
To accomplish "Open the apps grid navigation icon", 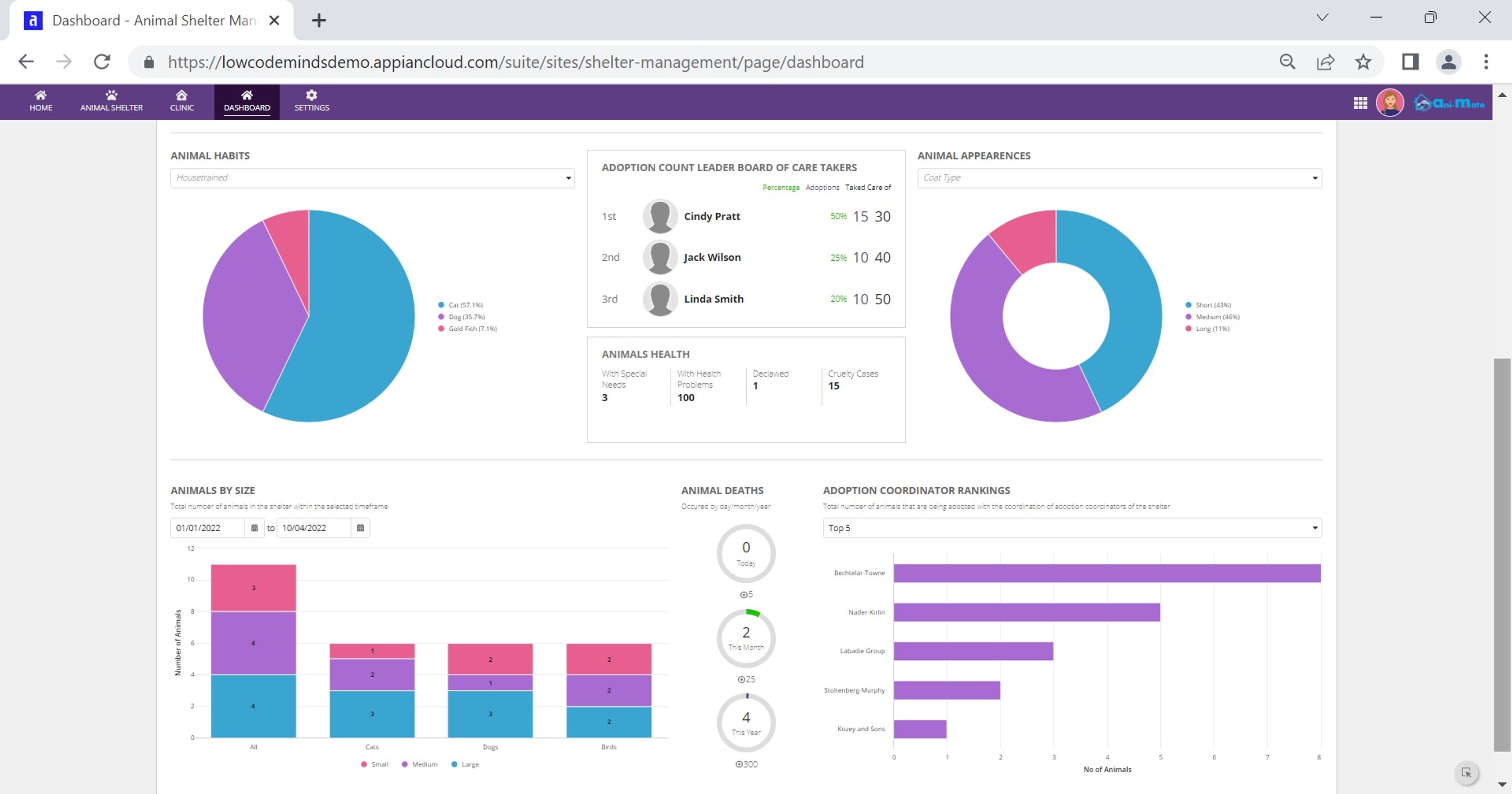I will click(1360, 103).
